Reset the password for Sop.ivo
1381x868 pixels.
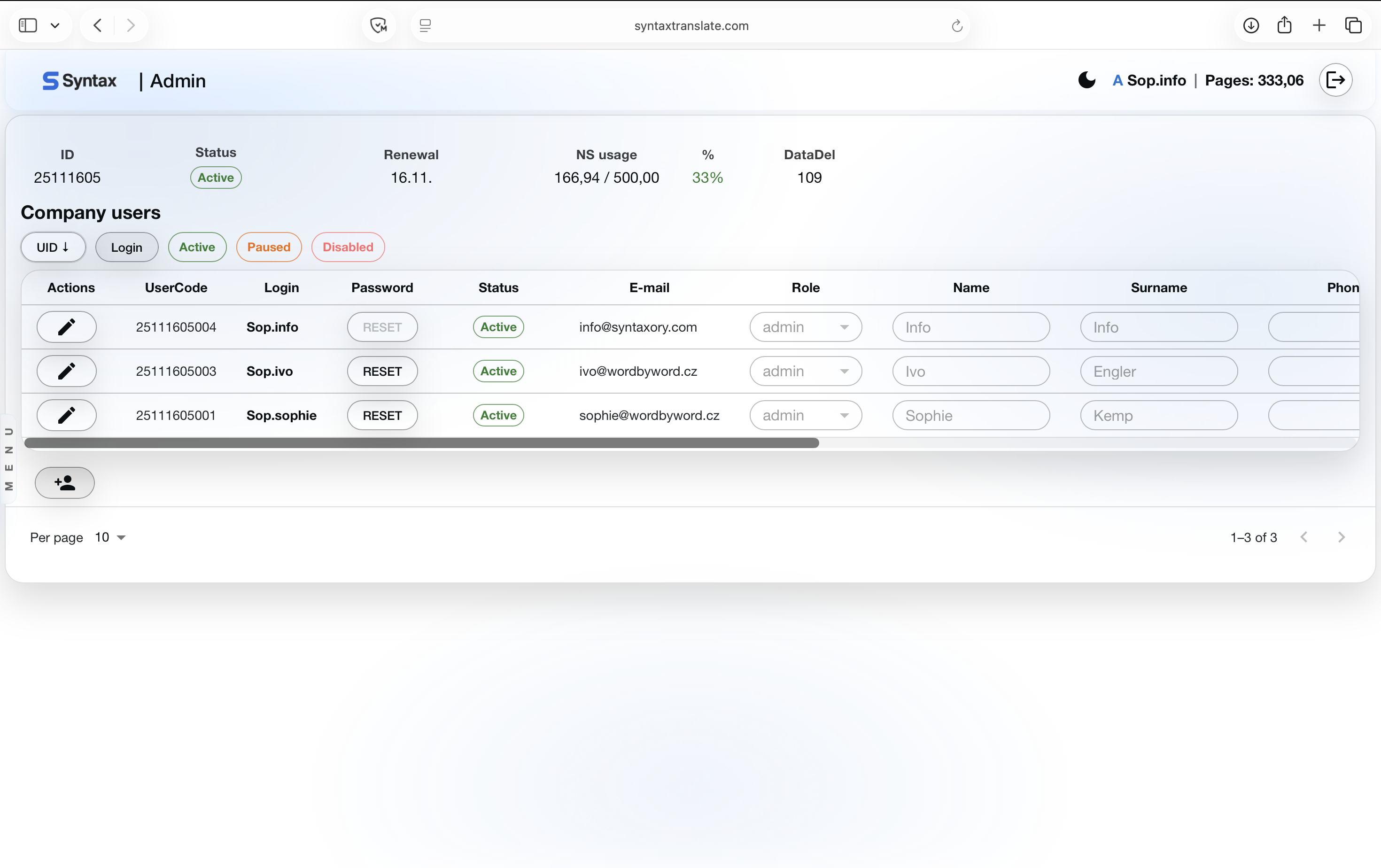(x=381, y=371)
